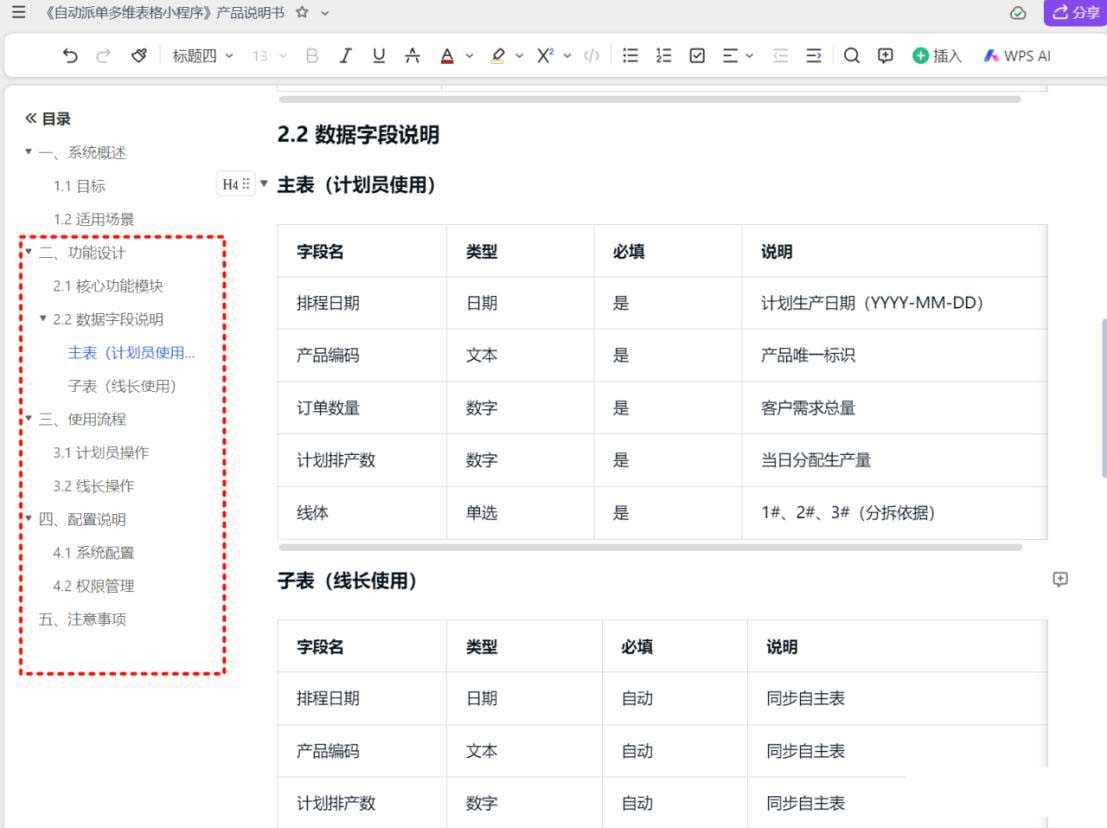This screenshot has width=1107, height=828.
Task: Insert inline code formatting
Action: pyautogui.click(x=592, y=56)
